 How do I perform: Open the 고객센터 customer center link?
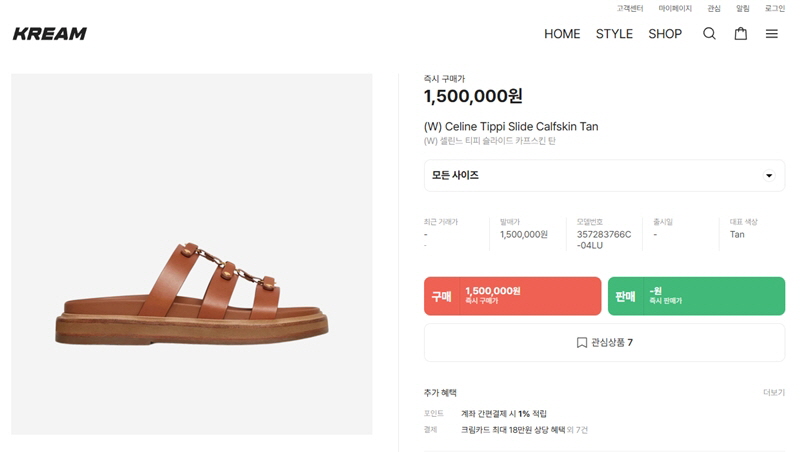(630, 8)
